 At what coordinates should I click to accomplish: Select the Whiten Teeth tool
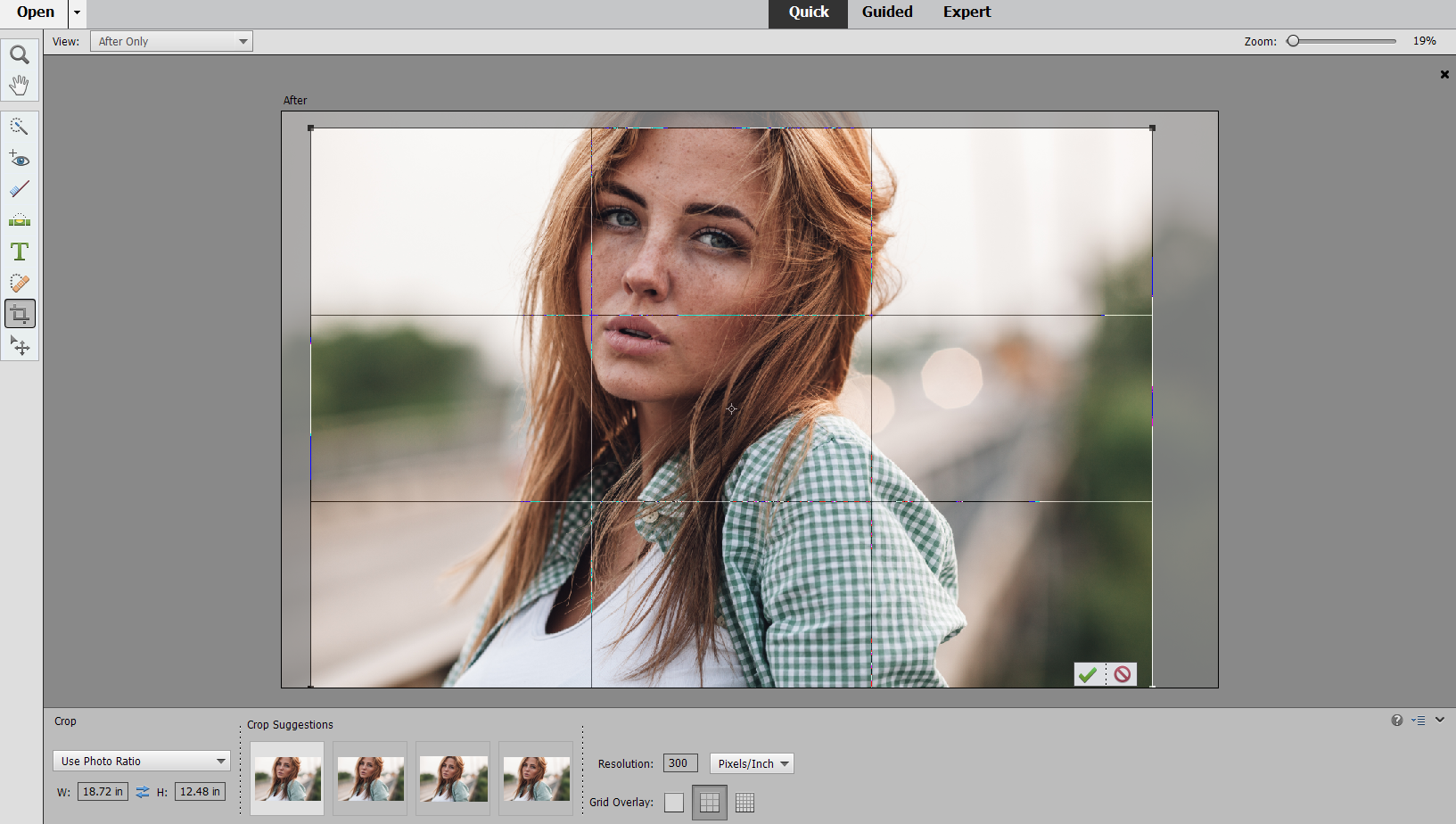point(20,189)
